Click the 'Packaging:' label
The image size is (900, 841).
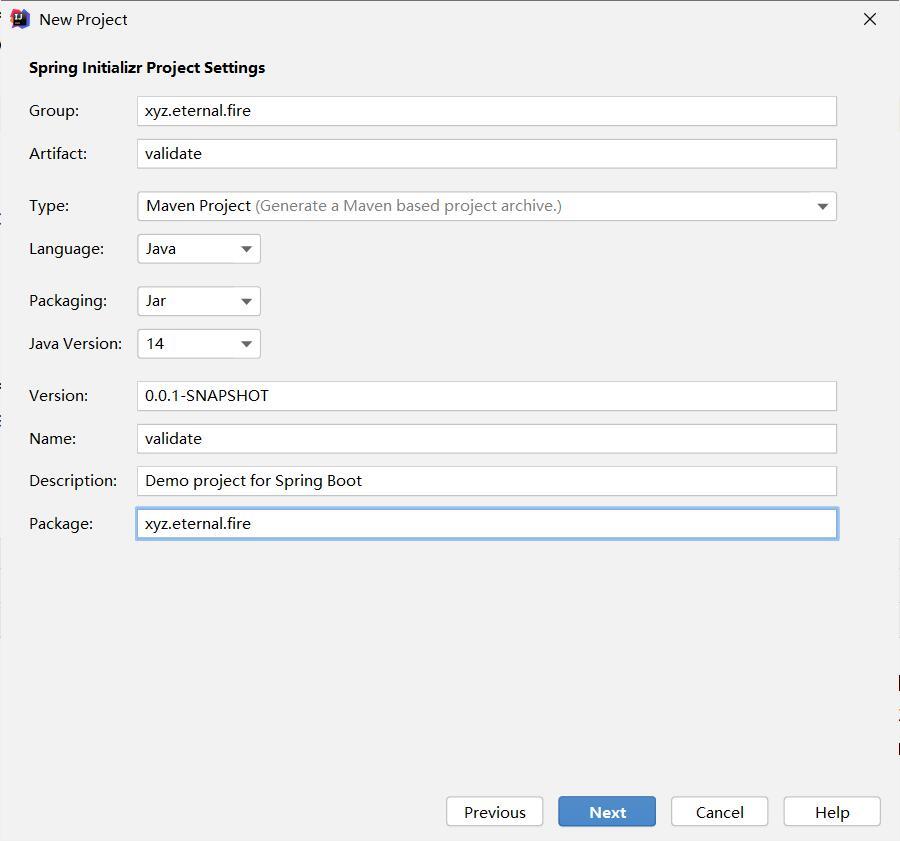pyautogui.click(x=68, y=301)
